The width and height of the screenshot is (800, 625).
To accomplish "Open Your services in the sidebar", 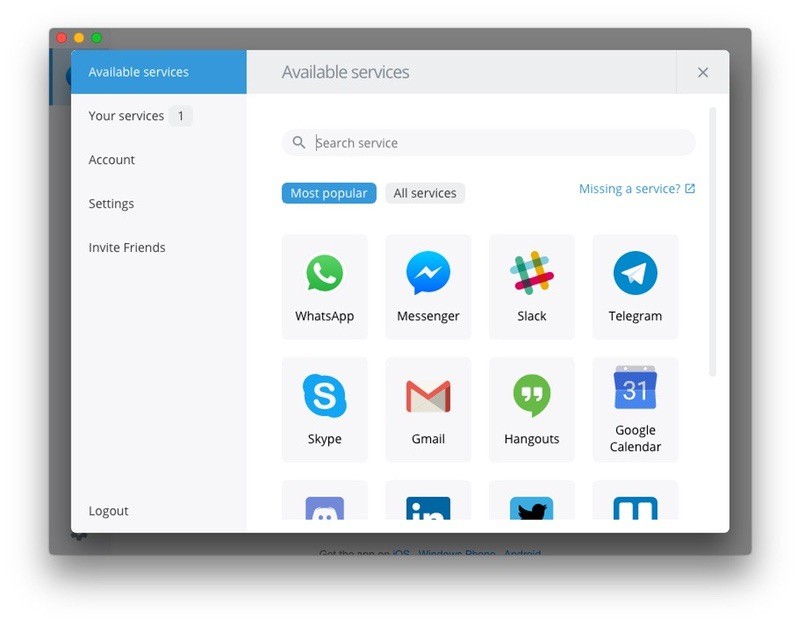I will pos(159,116).
